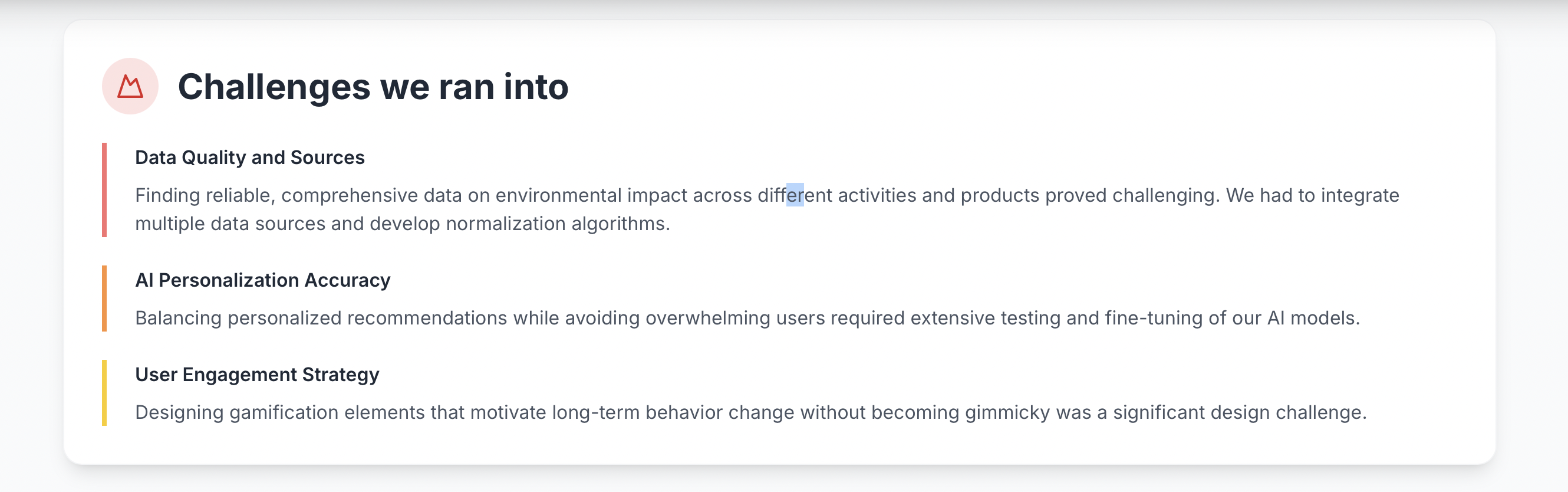Image resolution: width=1568 pixels, height=492 pixels.
Task: Click the red mountain icon beside heading
Action: (130, 87)
